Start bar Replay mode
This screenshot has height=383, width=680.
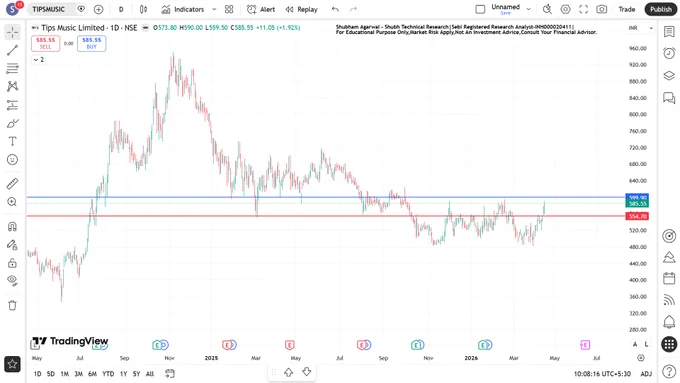302,9
